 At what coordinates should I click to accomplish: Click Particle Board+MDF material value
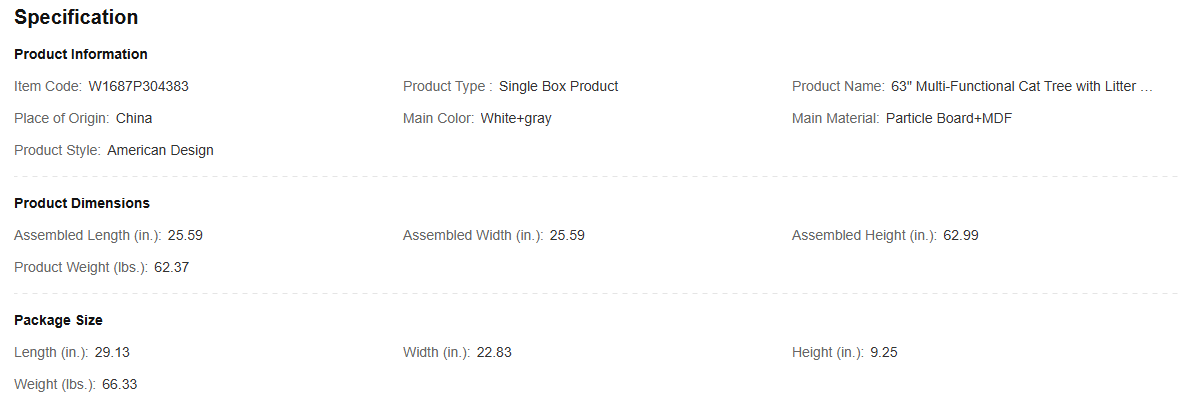click(949, 118)
